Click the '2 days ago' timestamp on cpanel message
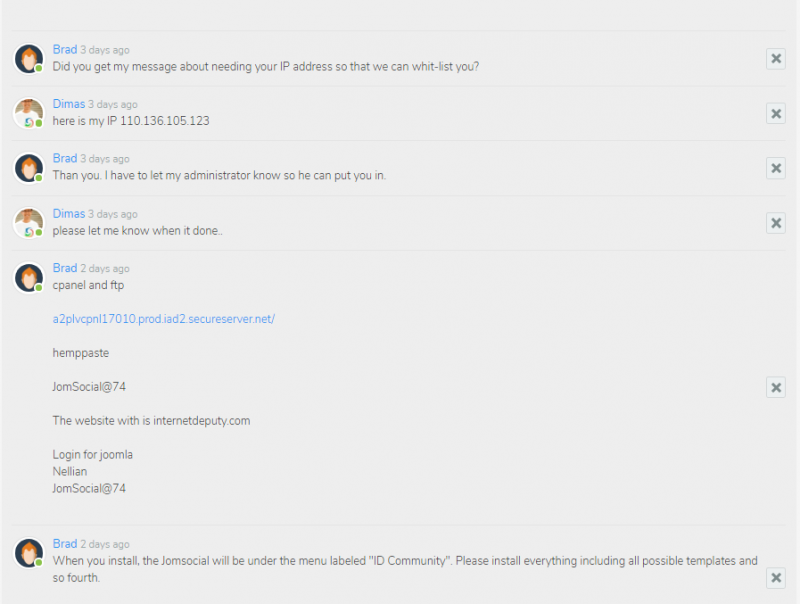The width and height of the screenshot is (800, 604). (105, 269)
